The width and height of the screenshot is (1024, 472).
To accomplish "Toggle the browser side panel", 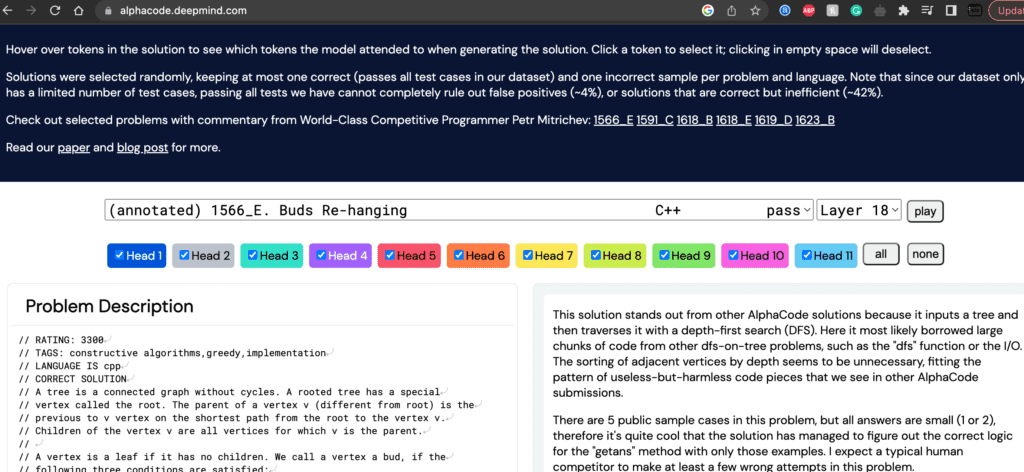I will [x=951, y=10].
